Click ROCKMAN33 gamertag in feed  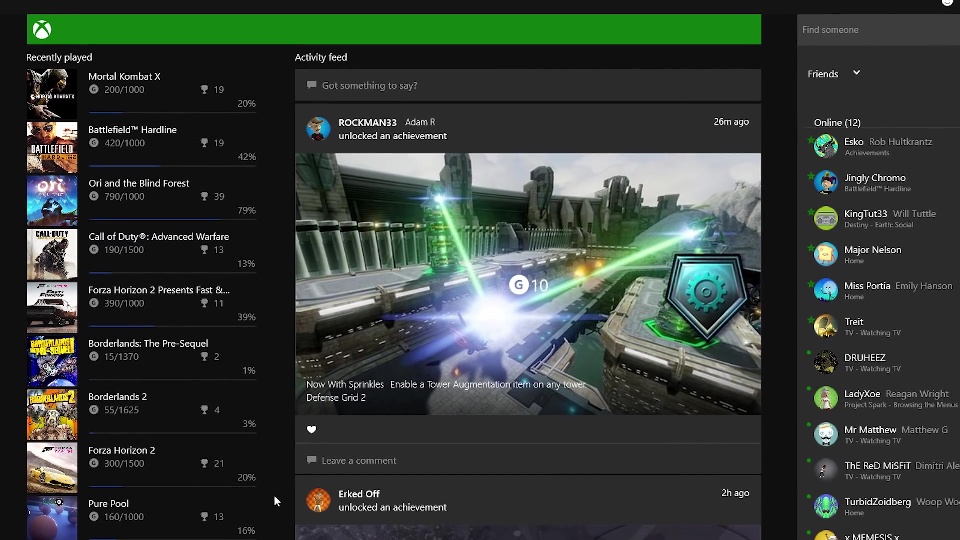(x=367, y=122)
